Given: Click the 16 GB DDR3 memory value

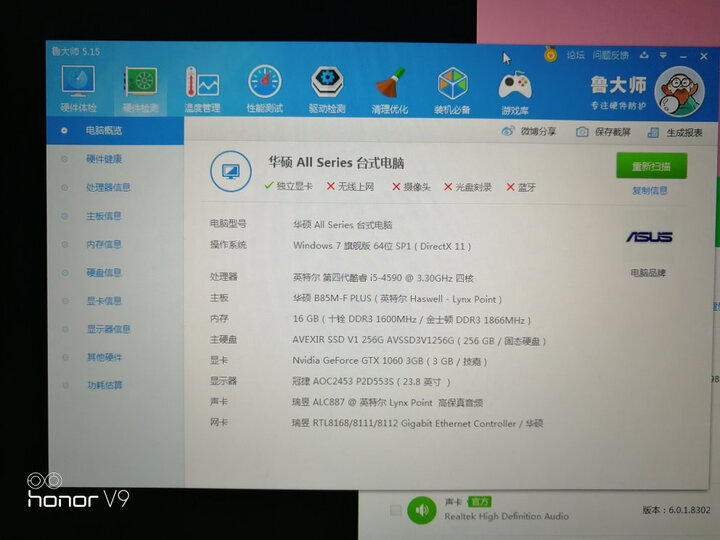Looking at the screenshot, I should (412, 320).
